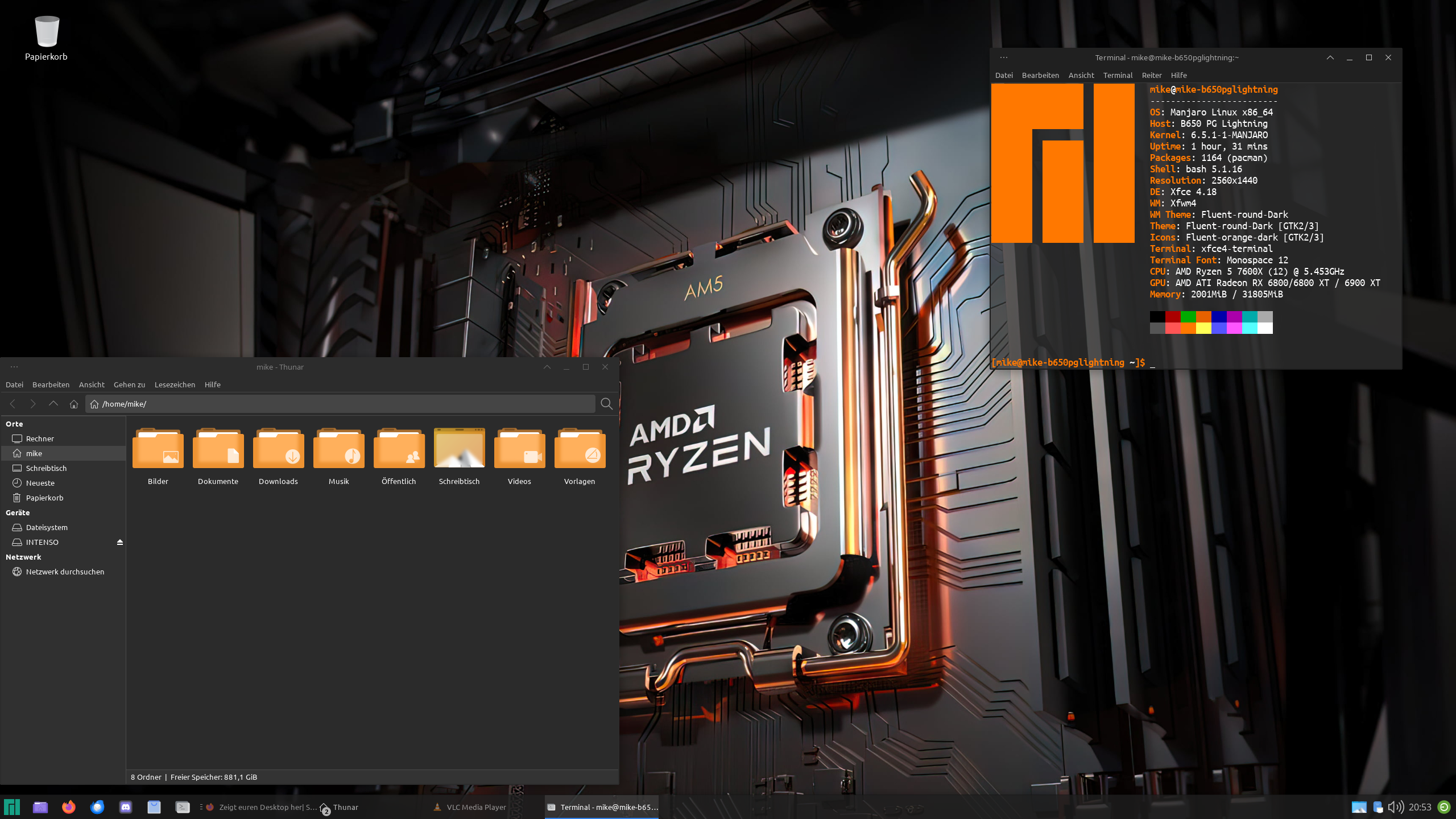Roll up the Thunar window with chevron
1456x819 pixels.
[x=547, y=367]
